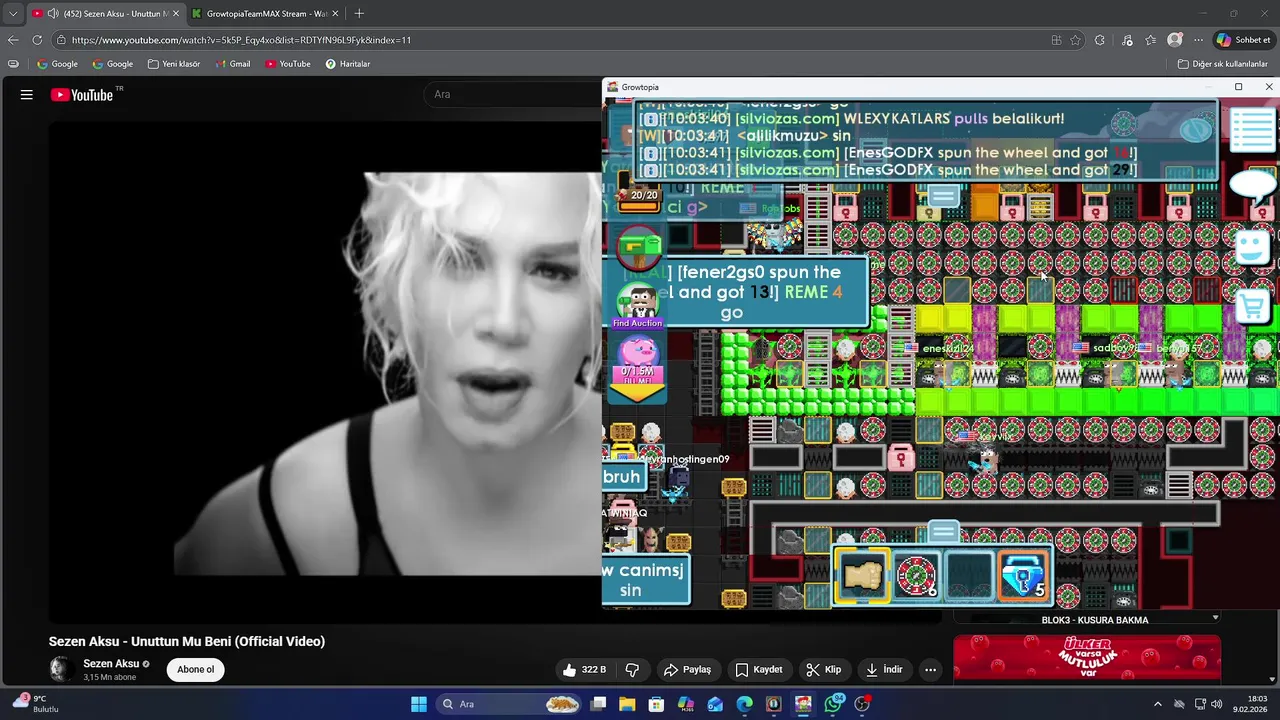Open the YouTube bookmark

click(288, 64)
